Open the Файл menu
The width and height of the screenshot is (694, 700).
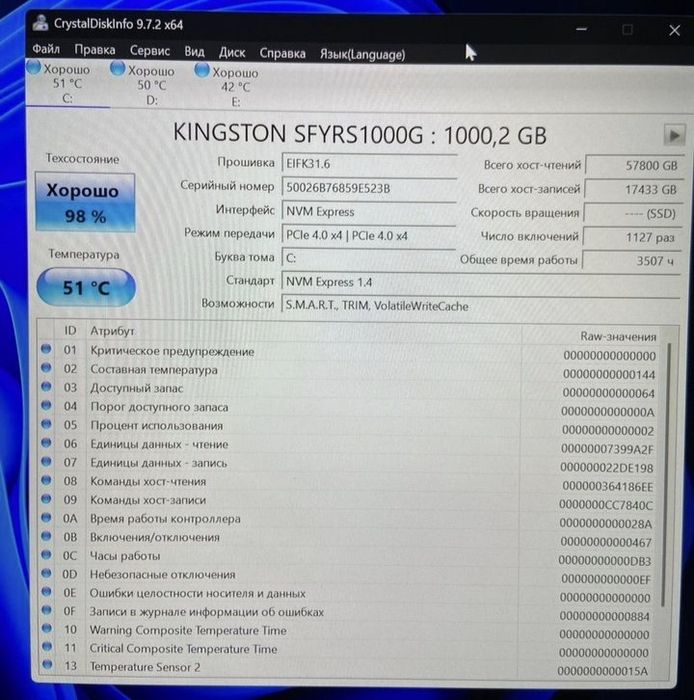(46, 49)
